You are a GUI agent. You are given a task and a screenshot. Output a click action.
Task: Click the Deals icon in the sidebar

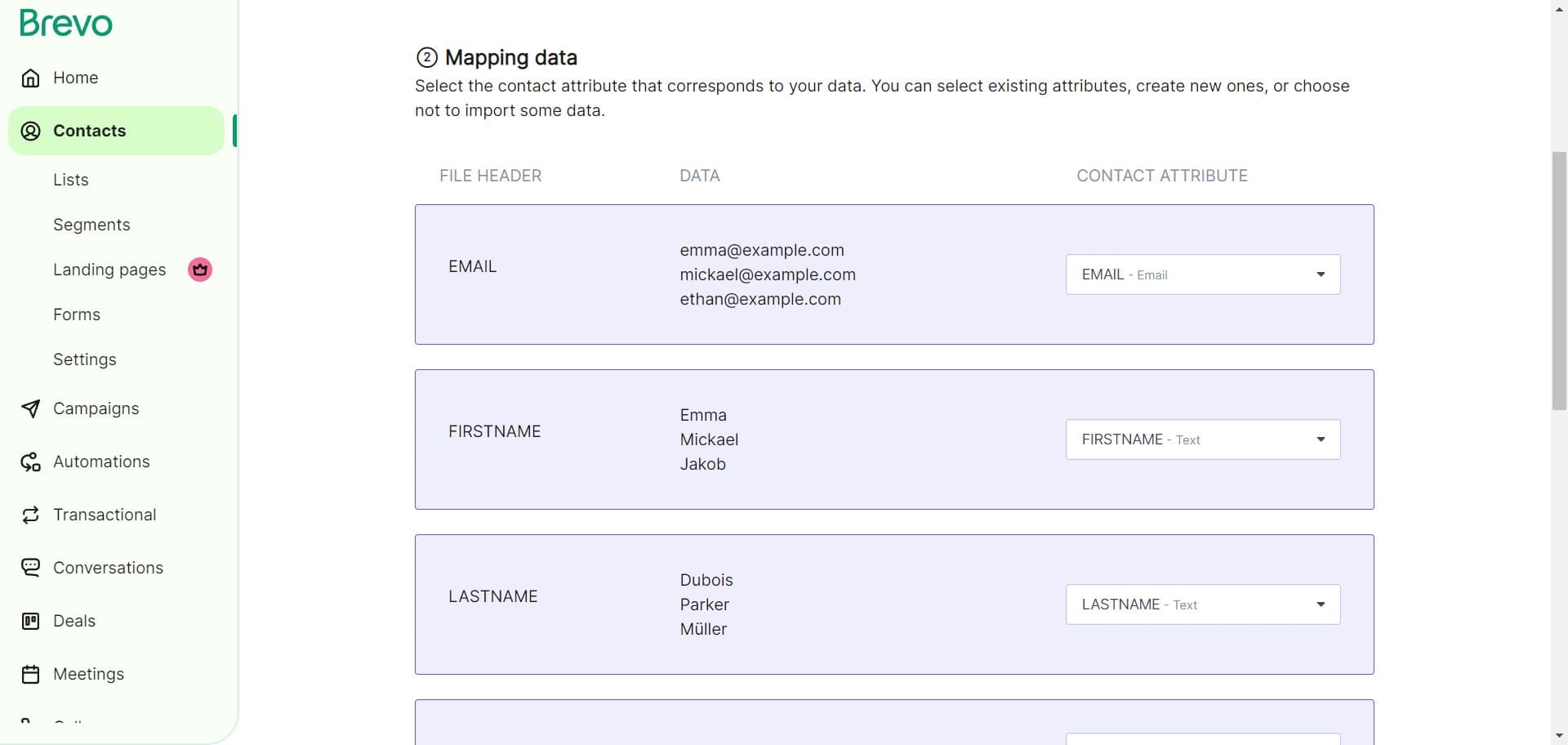(x=30, y=621)
